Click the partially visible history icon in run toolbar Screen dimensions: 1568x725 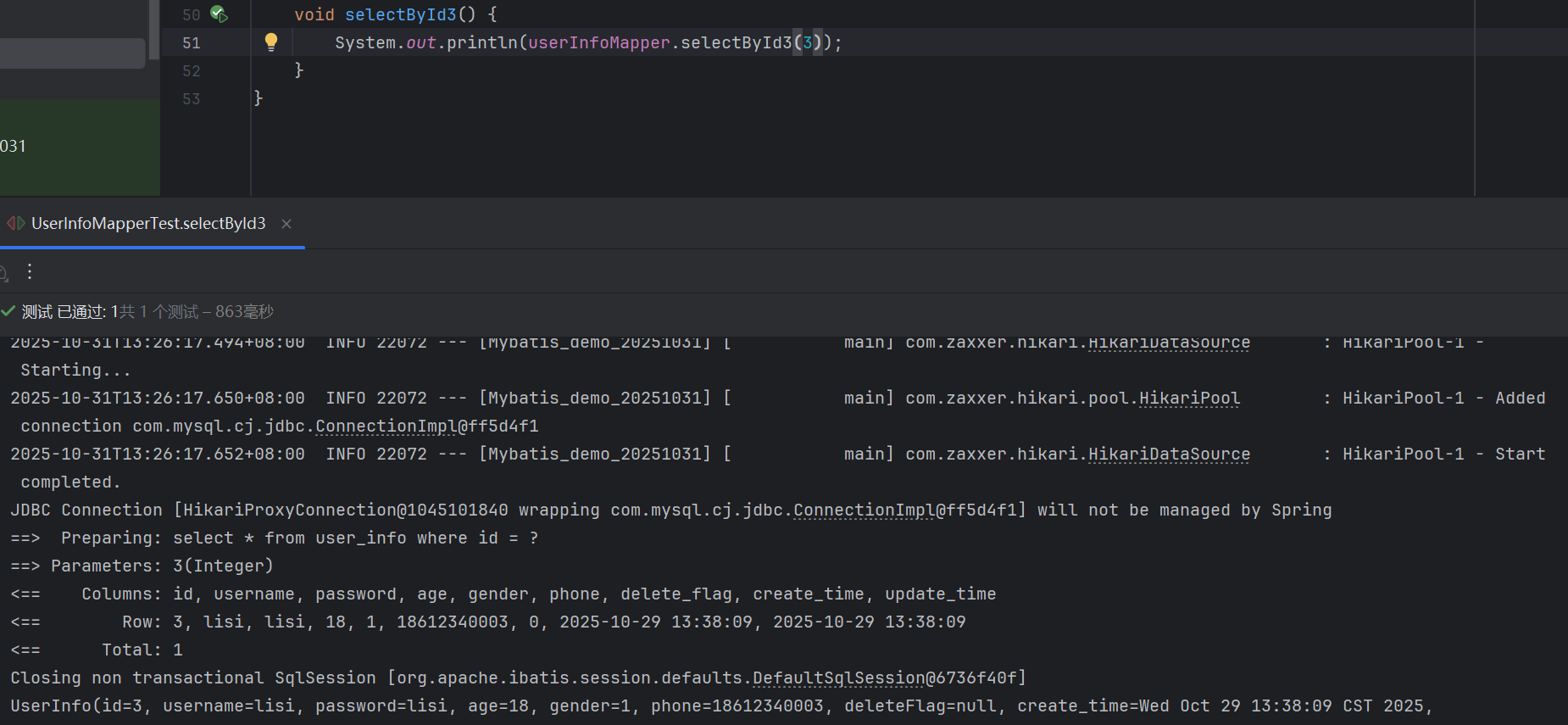point(3,272)
